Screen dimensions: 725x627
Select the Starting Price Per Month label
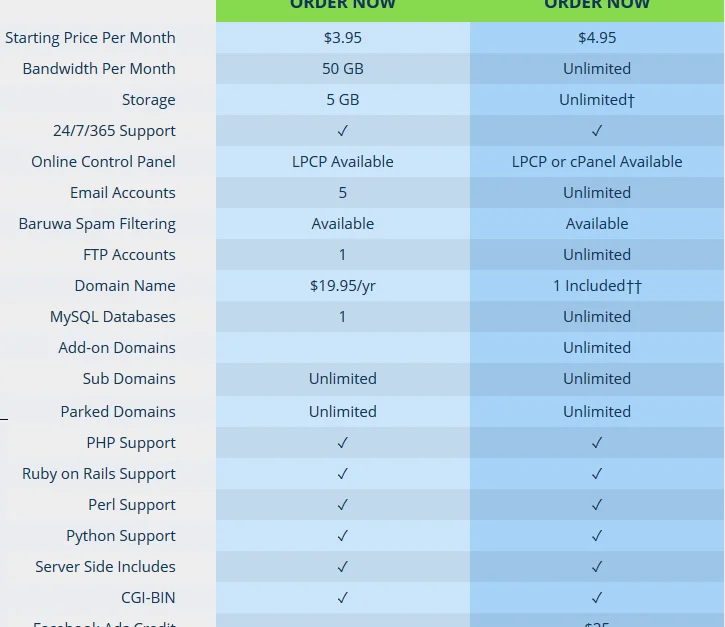(x=90, y=38)
